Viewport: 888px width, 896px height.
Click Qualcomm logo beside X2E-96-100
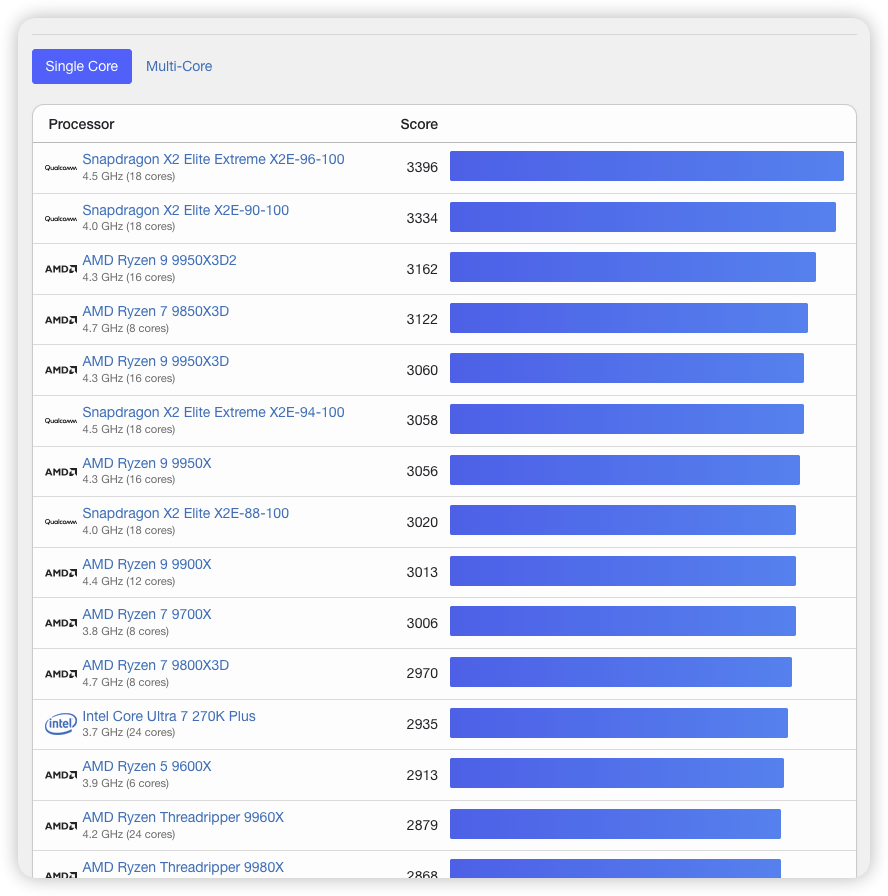pyautogui.click(x=61, y=167)
